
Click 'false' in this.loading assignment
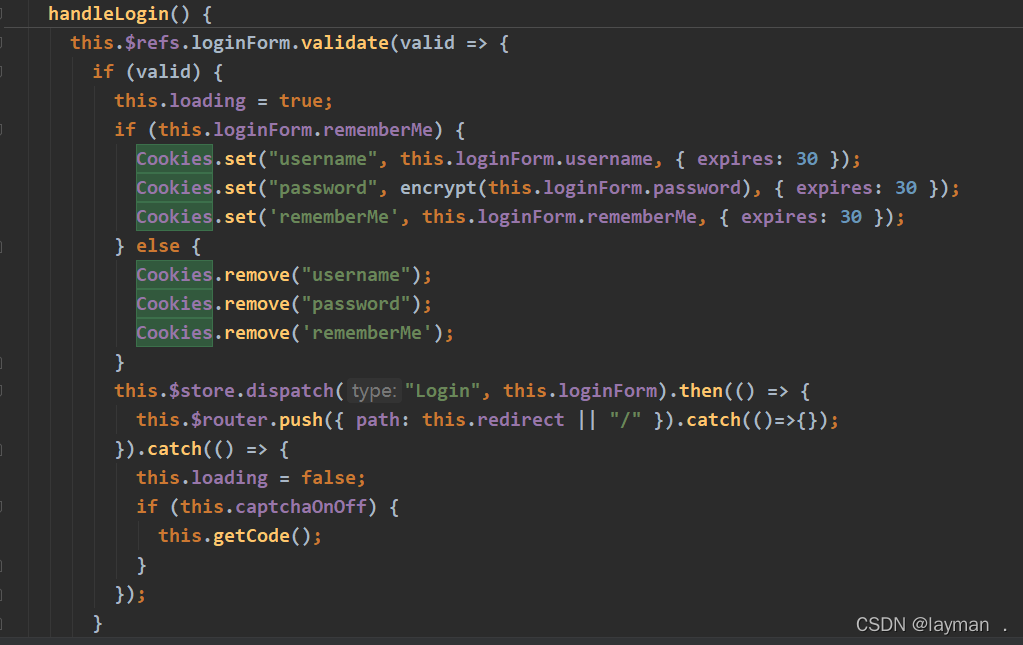328,478
